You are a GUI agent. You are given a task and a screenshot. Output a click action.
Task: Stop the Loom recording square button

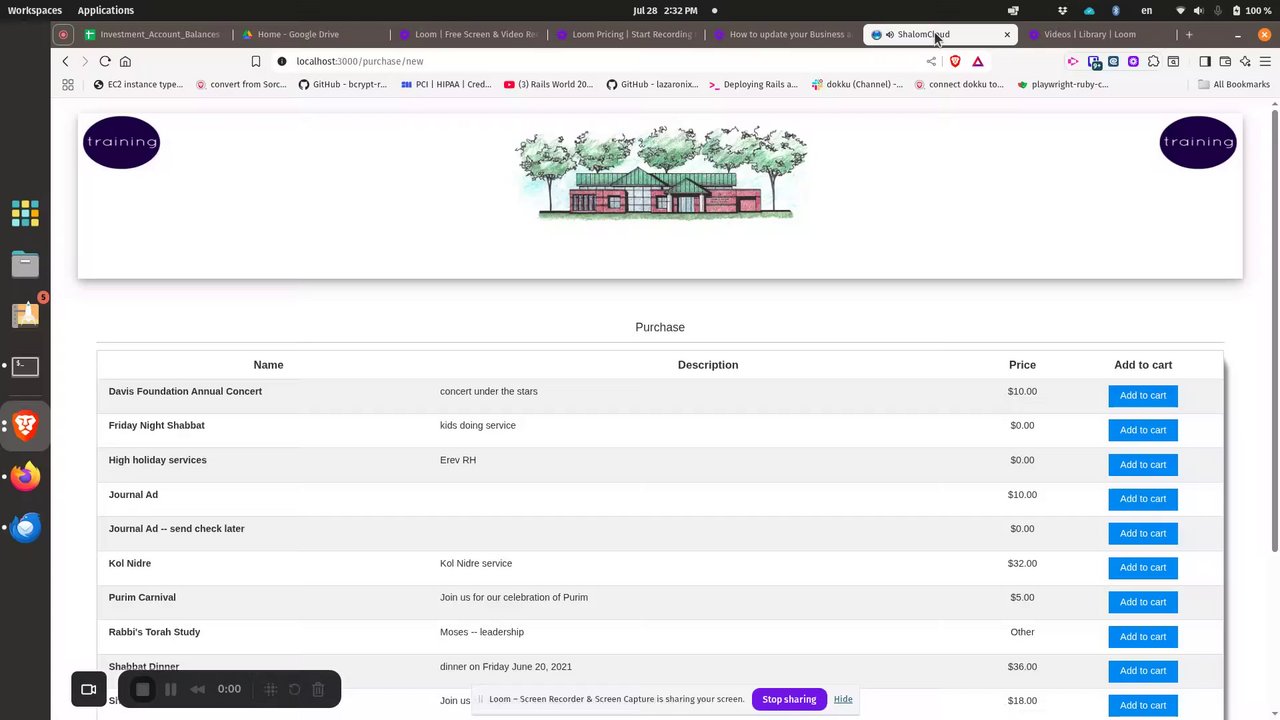143,689
